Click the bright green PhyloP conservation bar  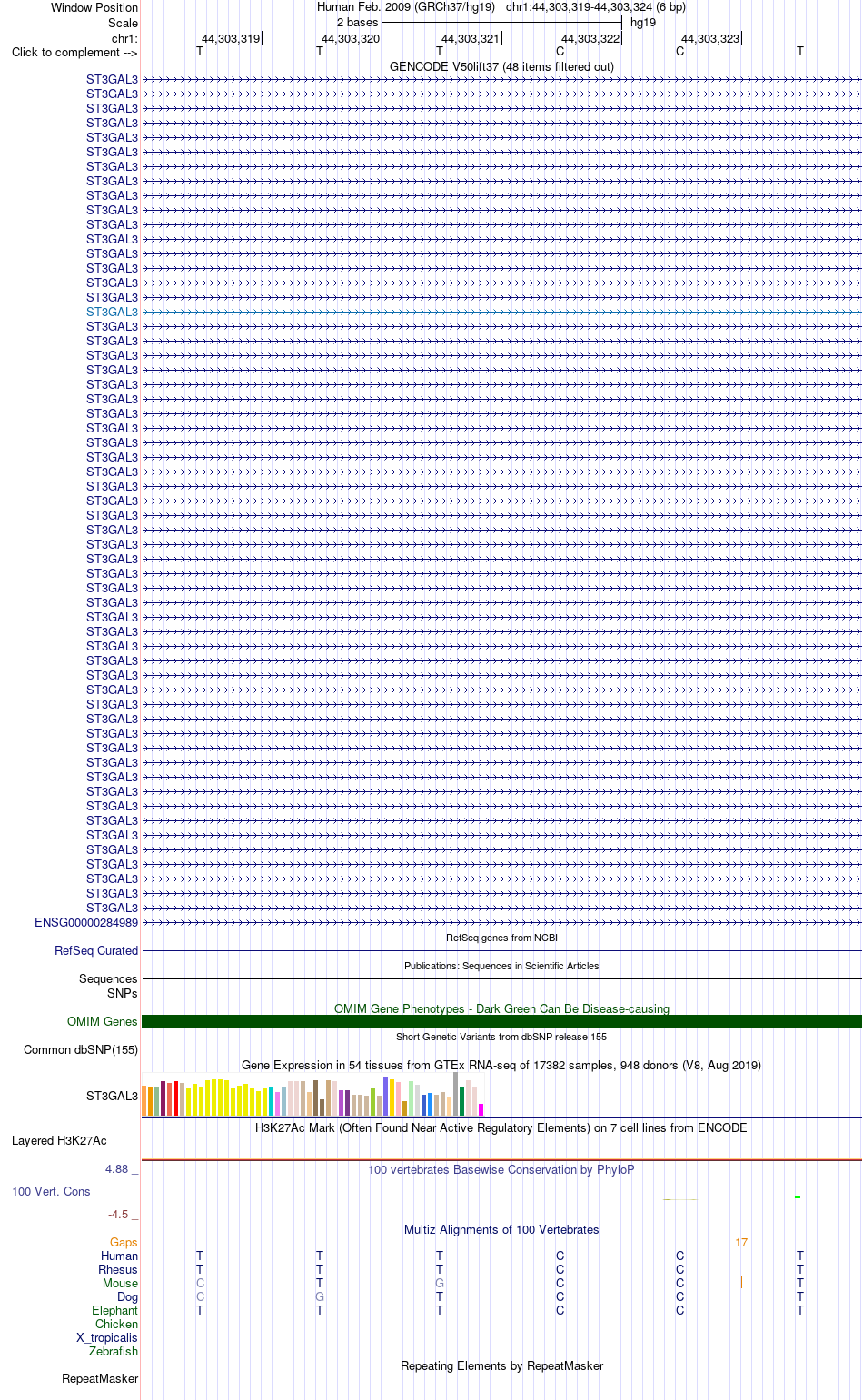(798, 1196)
